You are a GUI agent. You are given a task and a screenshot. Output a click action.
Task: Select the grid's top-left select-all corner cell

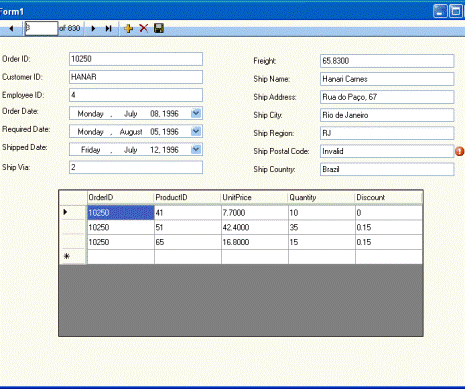[x=73, y=197]
